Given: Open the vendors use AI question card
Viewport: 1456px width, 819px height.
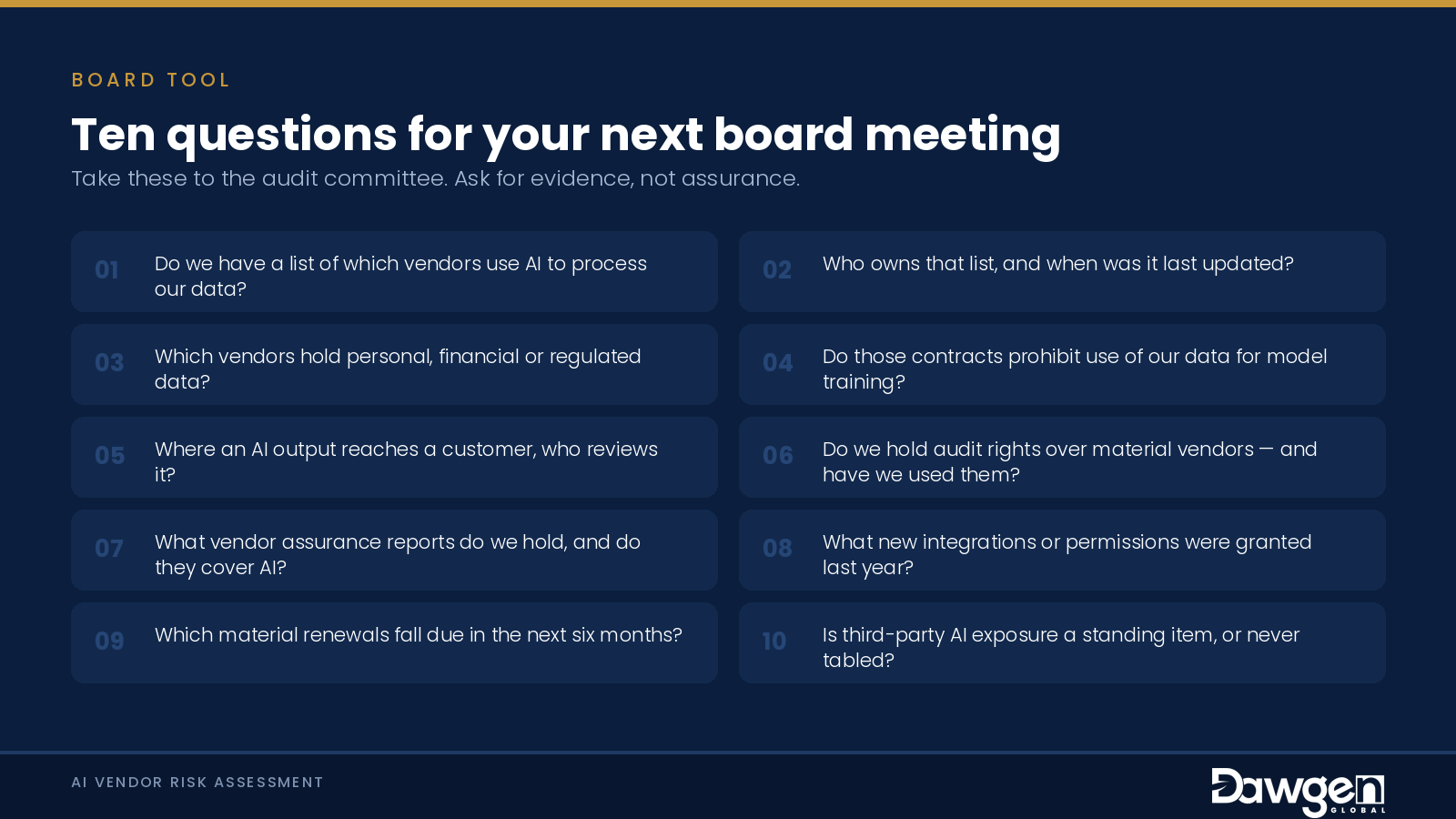Looking at the screenshot, I should tap(394, 271).
